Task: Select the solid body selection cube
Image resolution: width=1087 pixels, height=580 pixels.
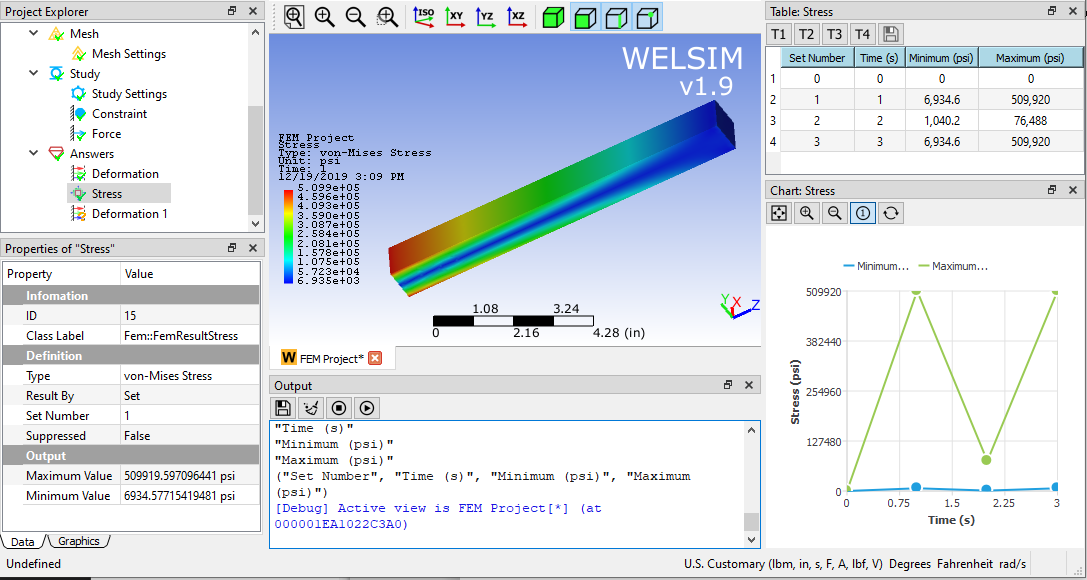Action: [553, 17]
